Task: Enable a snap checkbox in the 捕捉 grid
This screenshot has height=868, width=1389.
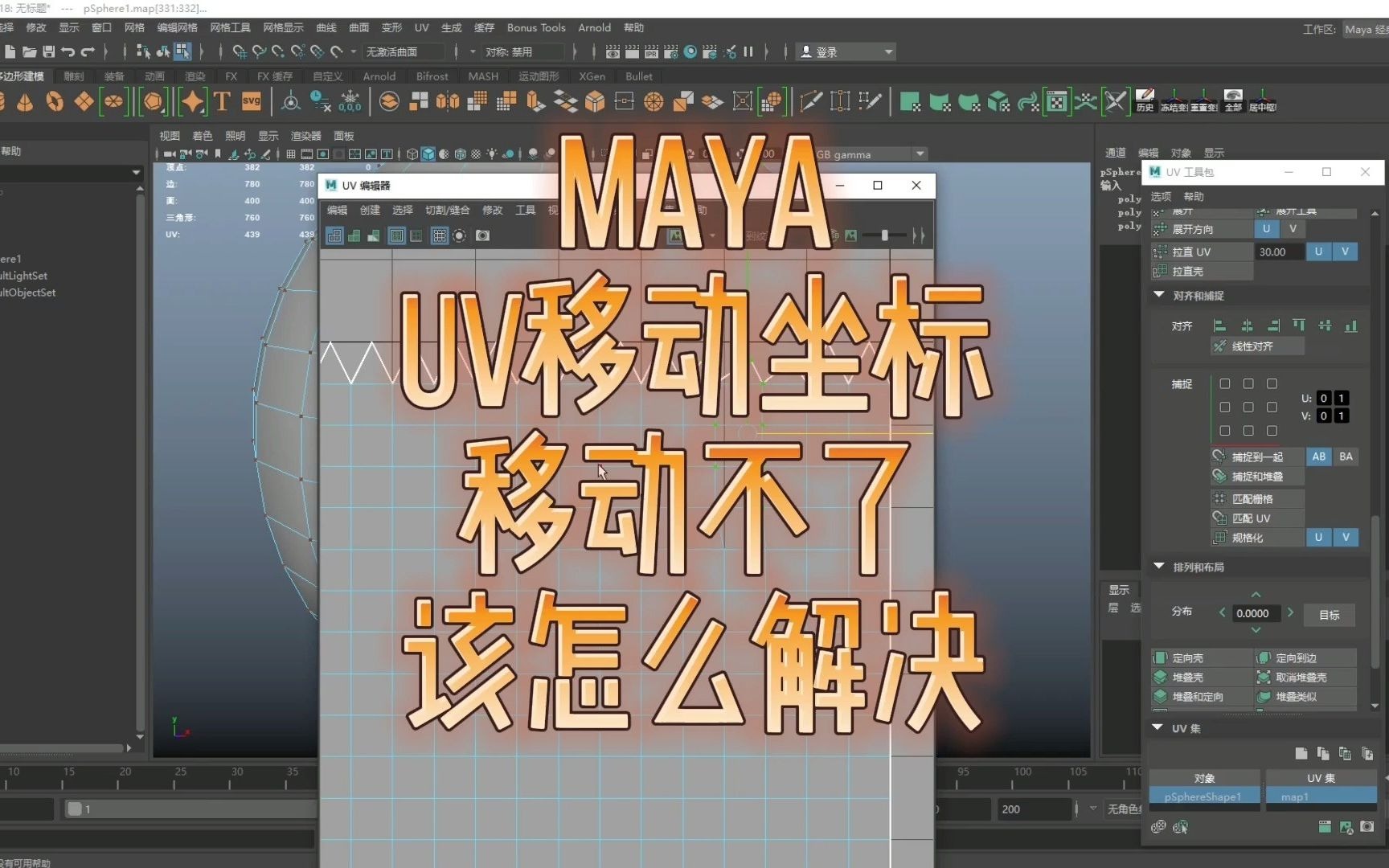Action: pos(1224,383)
